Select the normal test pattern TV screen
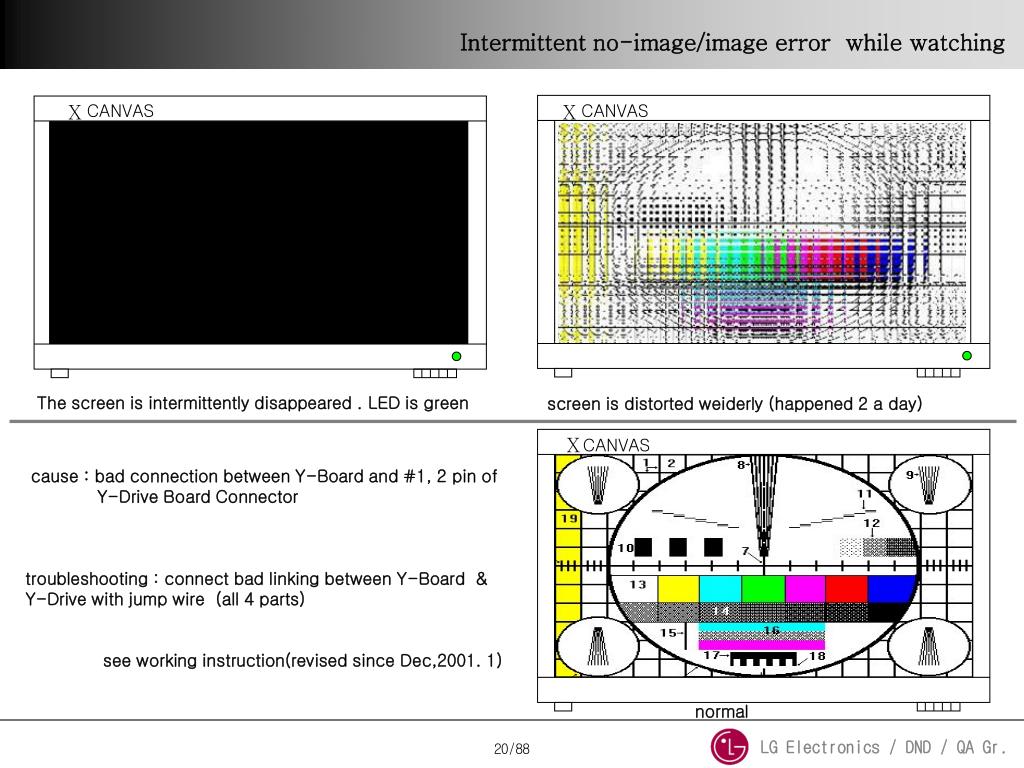Image resolution: width=1024 pixels, height=768 pixels. click(763, 566)
